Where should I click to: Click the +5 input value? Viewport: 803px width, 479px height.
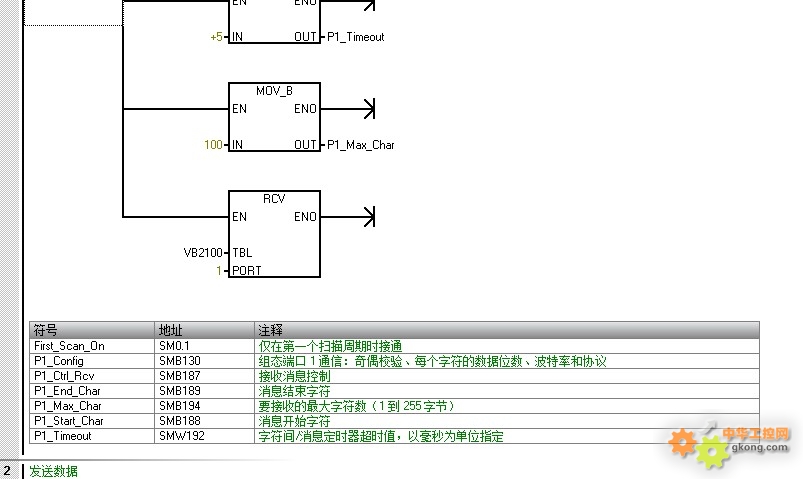pyautogui.click(x=216, y=37)
